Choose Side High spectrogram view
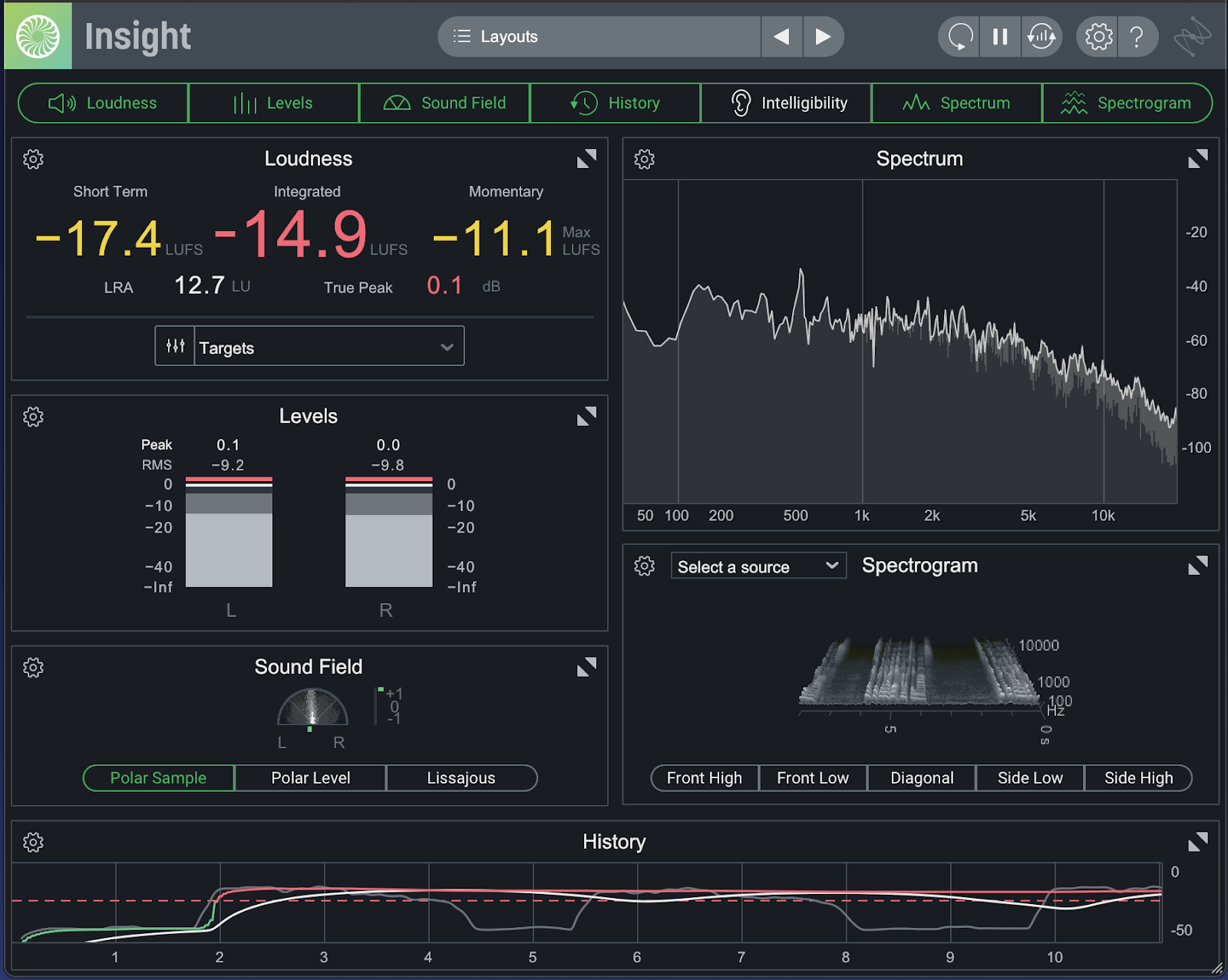Image resolution: width=1228 pixels, height=980 pixels. point(1138,777)
